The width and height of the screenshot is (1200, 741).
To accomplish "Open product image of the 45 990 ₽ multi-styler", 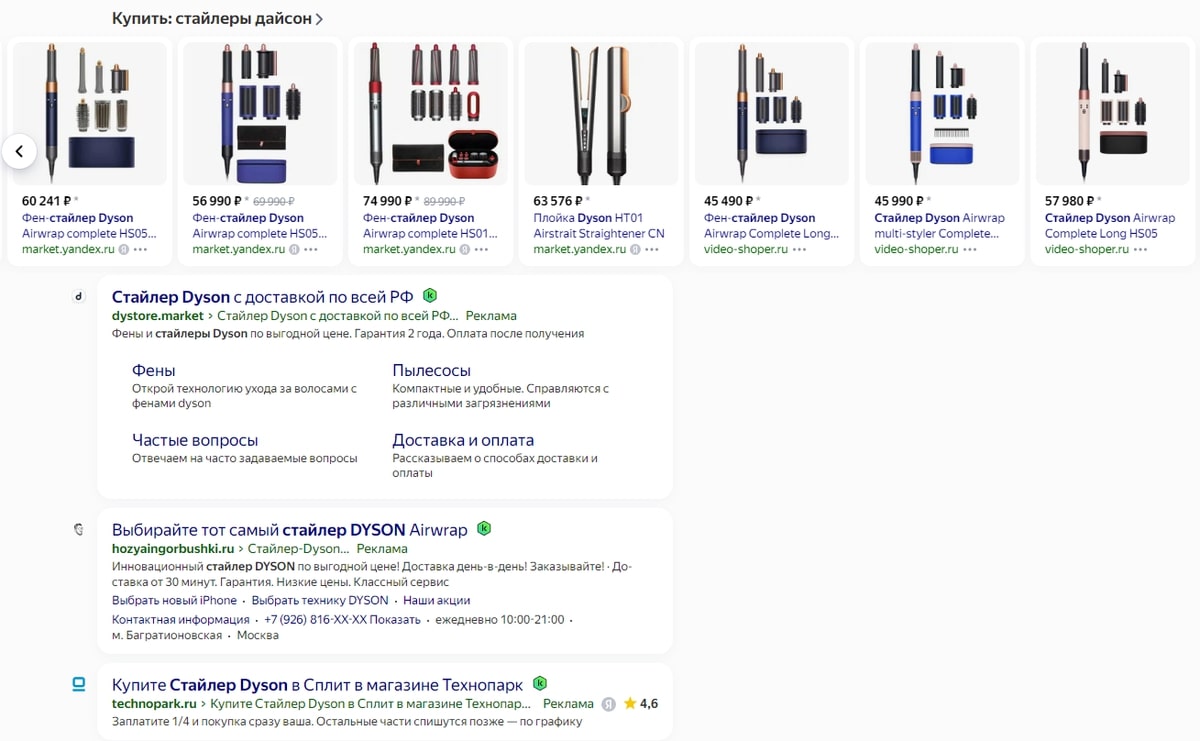I will tap(940, 113).
